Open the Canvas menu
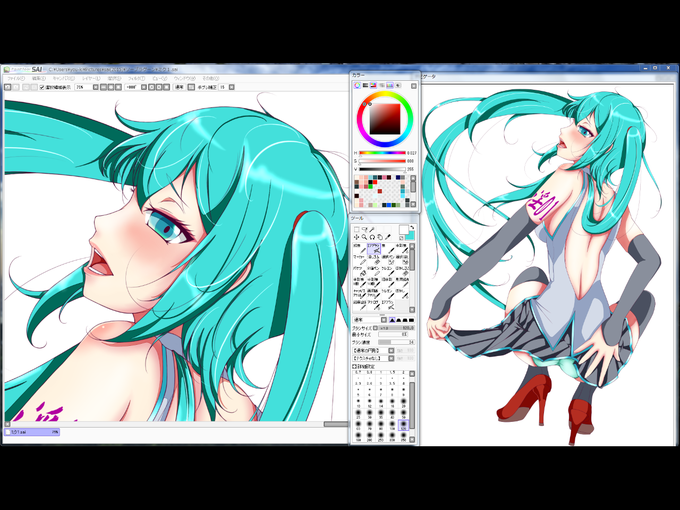This screenshot has width=680, height=510. tap(63, 78)
